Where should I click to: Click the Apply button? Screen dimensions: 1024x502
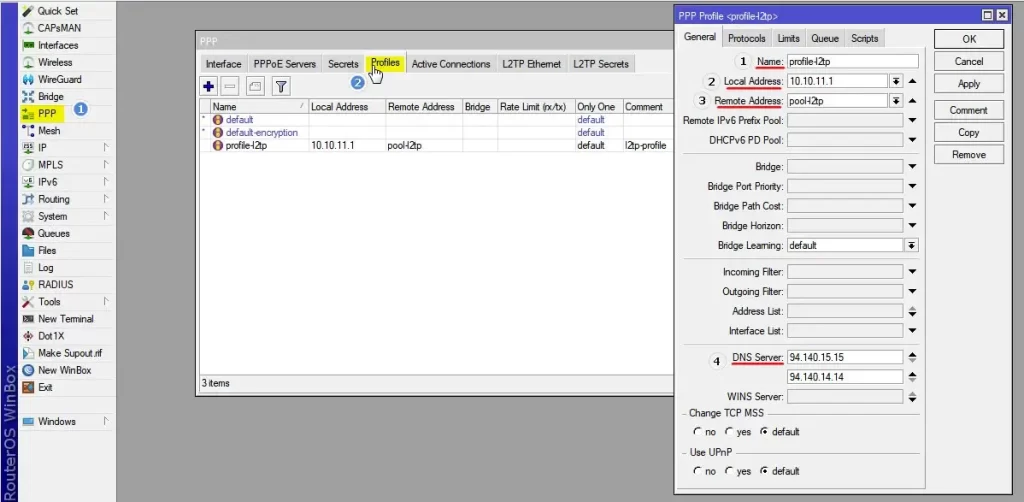pos(969,84)
